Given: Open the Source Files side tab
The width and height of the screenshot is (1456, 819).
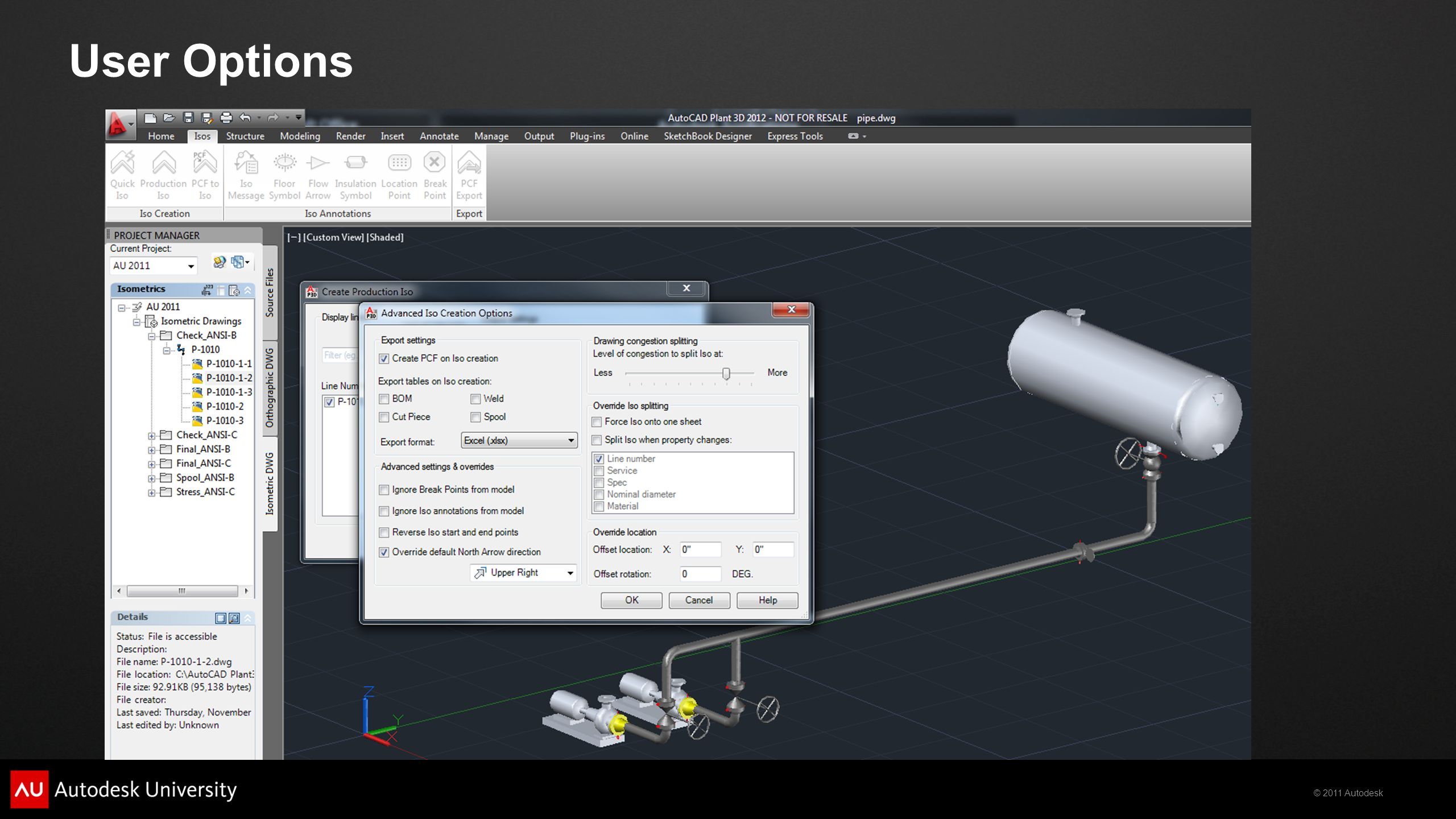Looking at the screenshot, I should [x=270, y=292].
